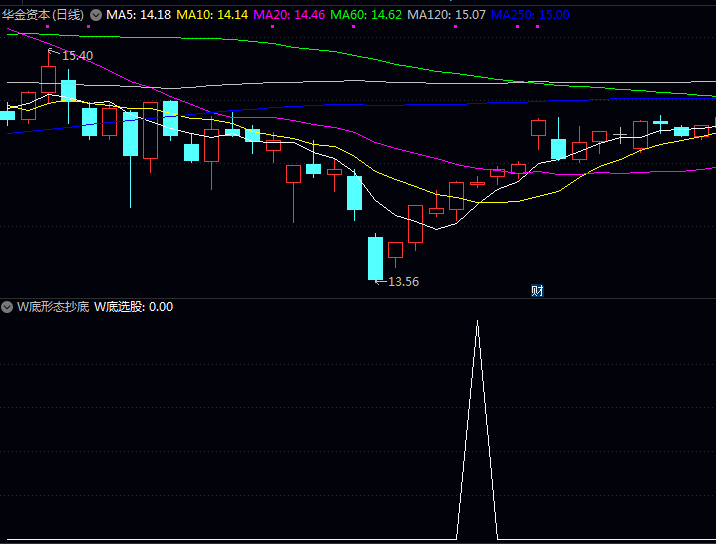The width and height of the screenshot is (716, 544).
Task: Click the W底选股: 0.00 value label
Action: [x=133, y=307]
